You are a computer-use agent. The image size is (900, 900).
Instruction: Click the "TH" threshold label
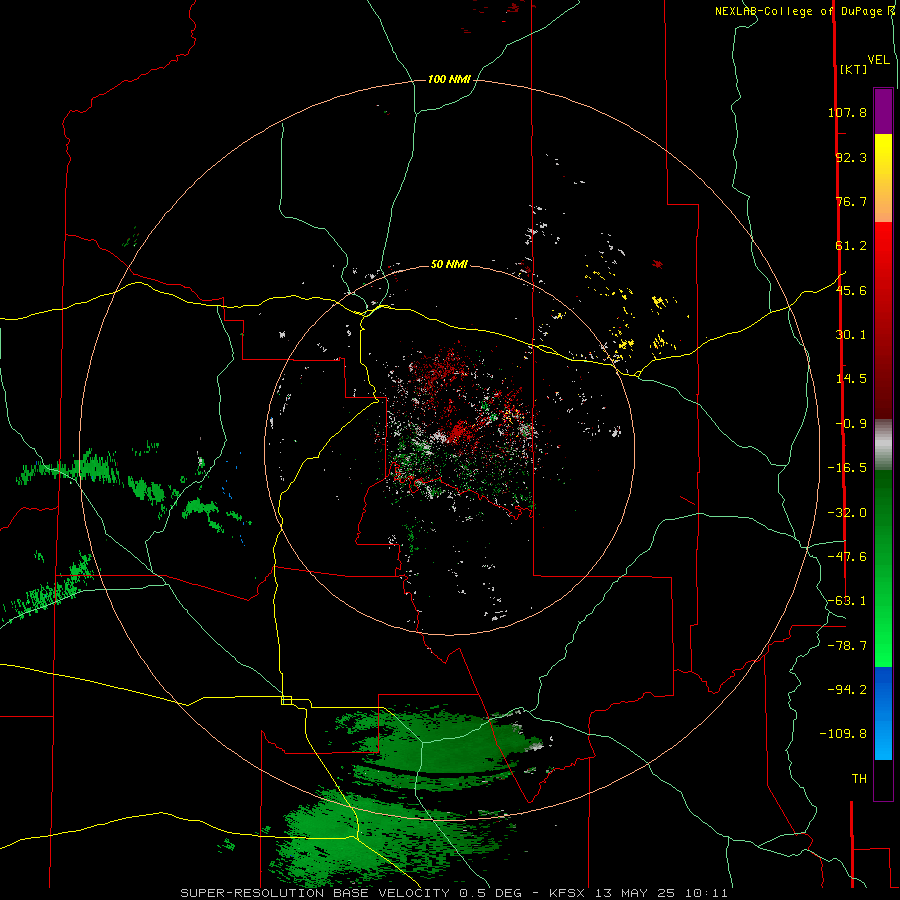click(x=859, y=779)
